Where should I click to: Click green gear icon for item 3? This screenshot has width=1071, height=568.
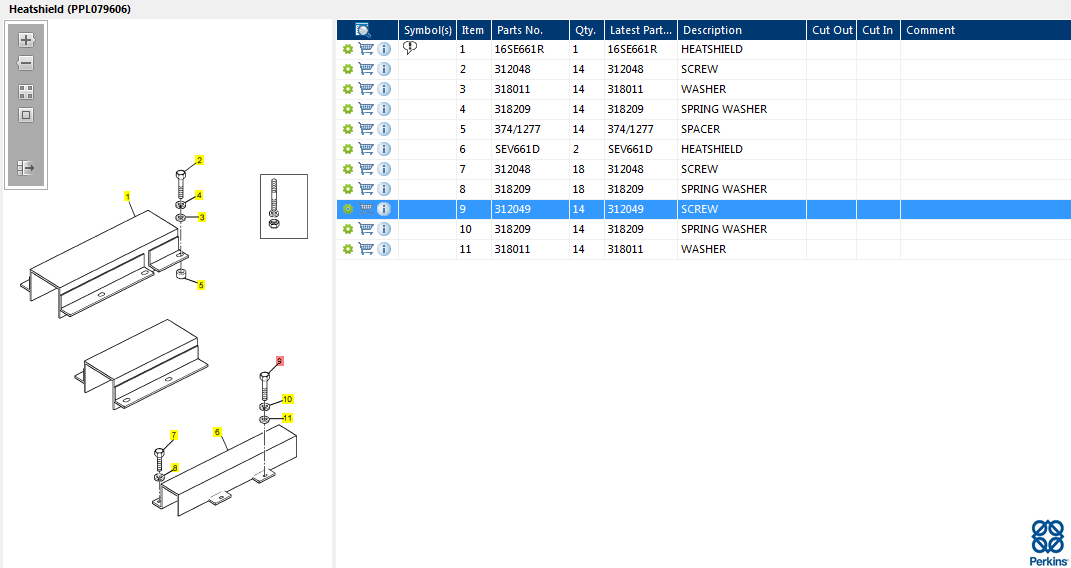click(348, 89)
